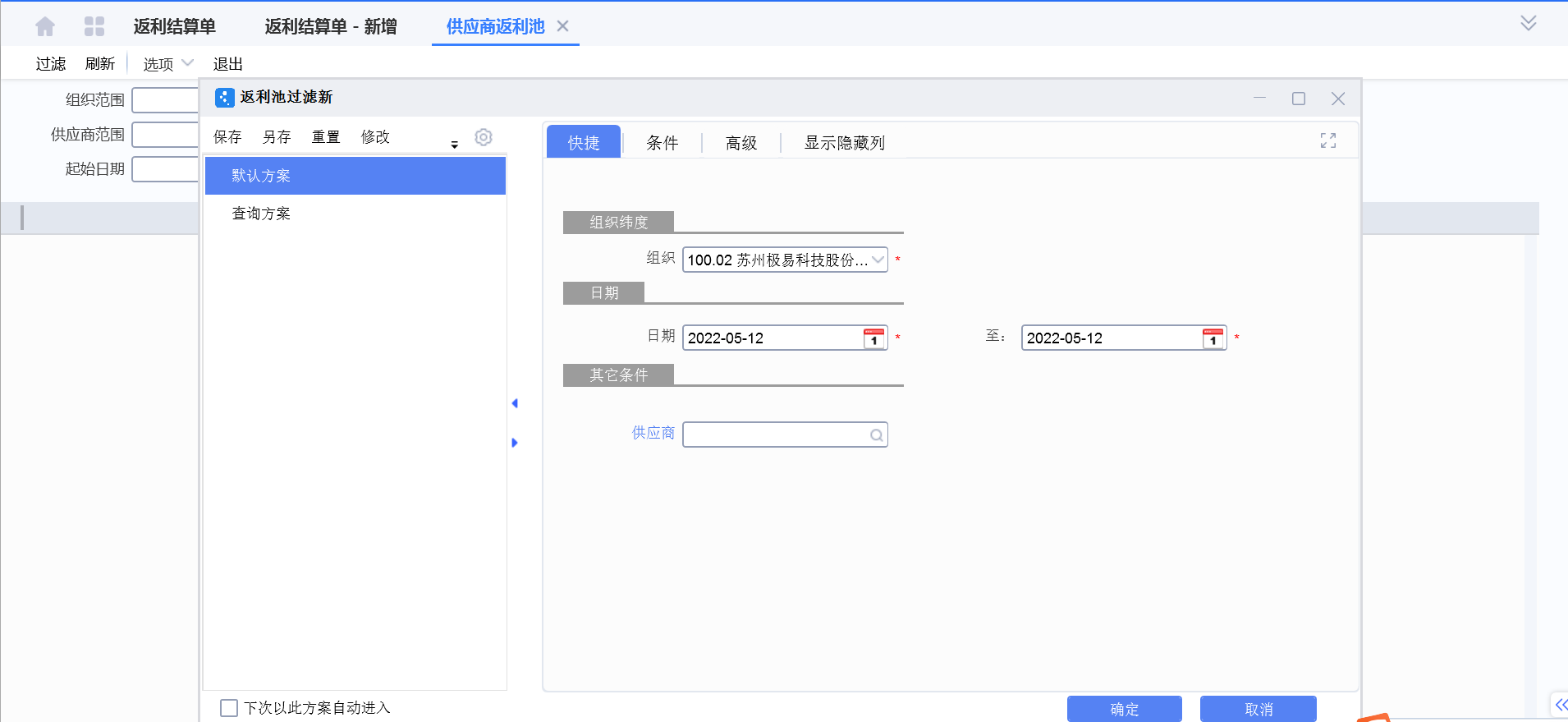Collapse scheme panel with left arrow
The height and width of the screenshot is (722, 1568).
pyautogui.click(x=515, y=403)
